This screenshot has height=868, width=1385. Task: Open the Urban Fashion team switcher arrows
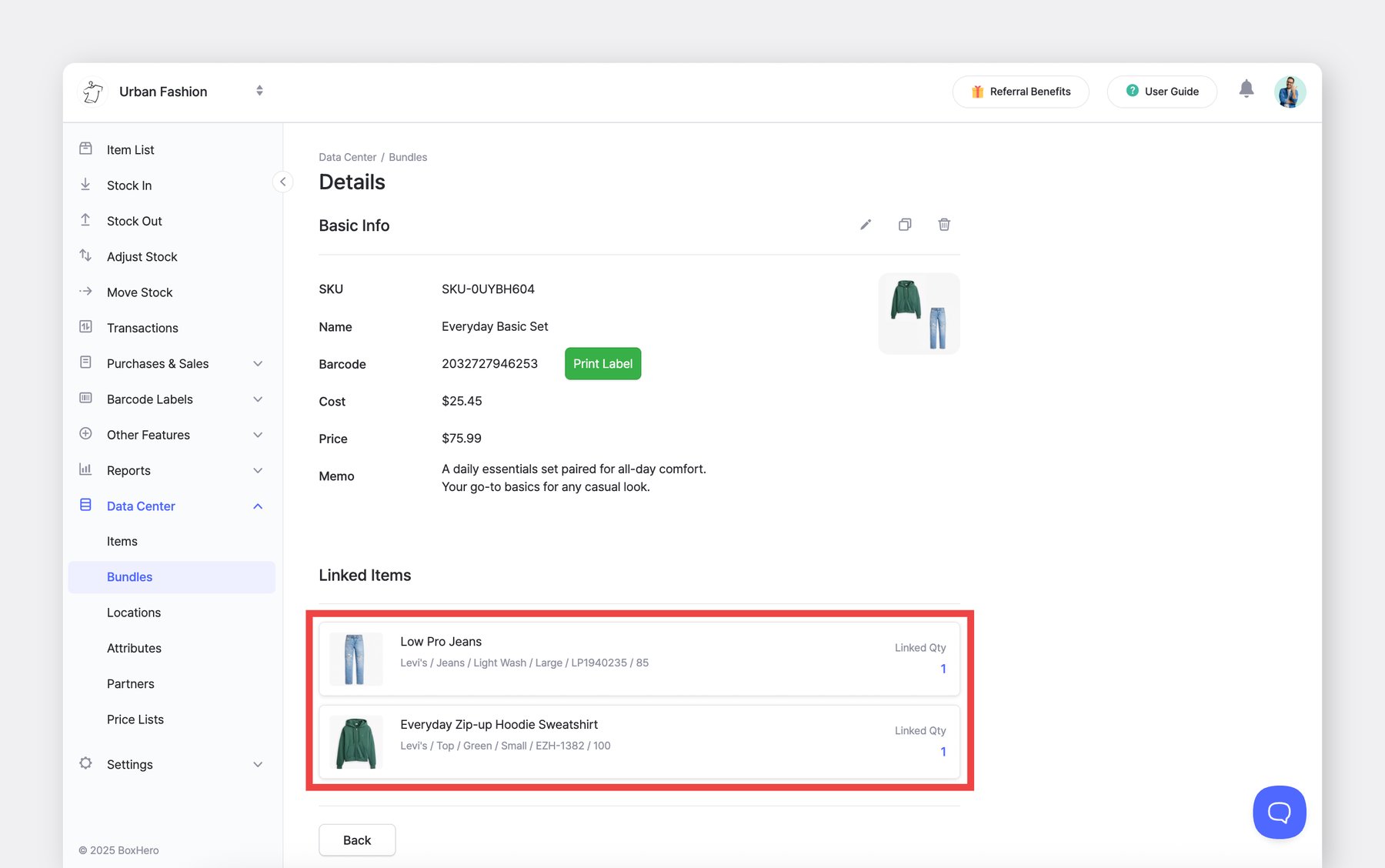(259, 91)
